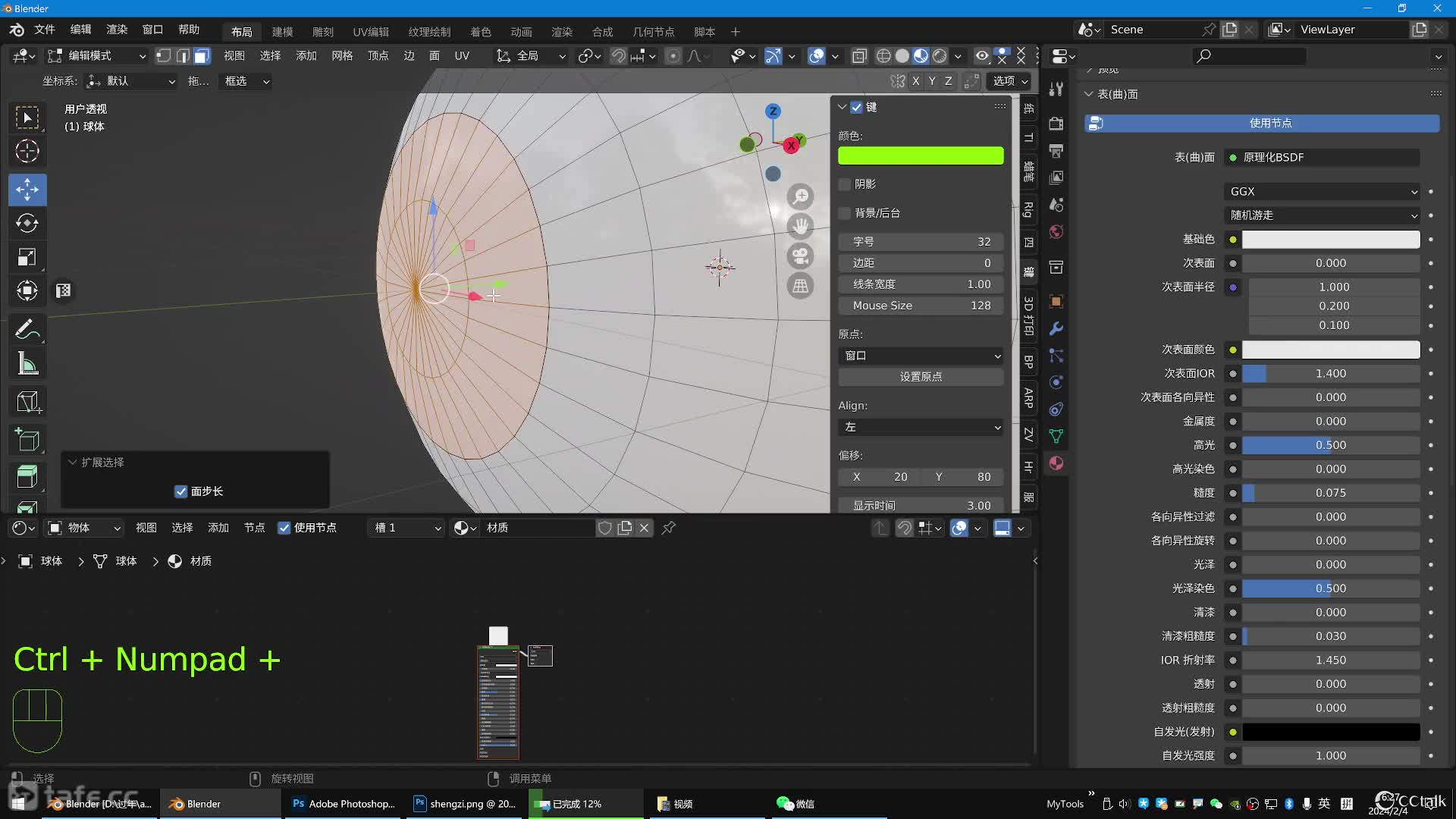Open the 渲染 top menu
1456x819 pixels.
[x=117, y=30]
